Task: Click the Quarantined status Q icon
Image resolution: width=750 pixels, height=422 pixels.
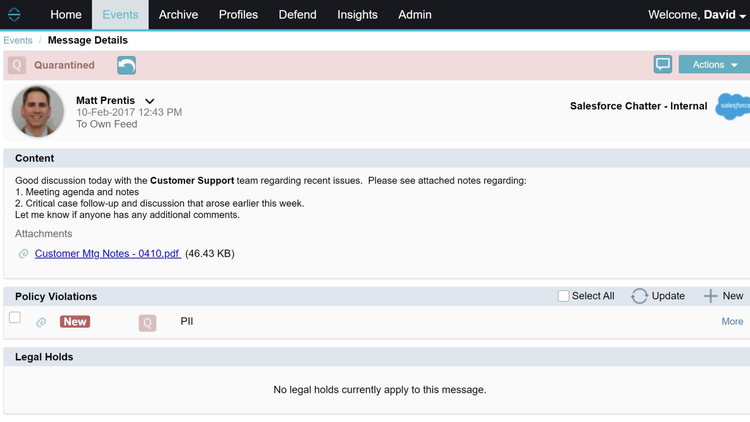Action: (x=16, y=65)
